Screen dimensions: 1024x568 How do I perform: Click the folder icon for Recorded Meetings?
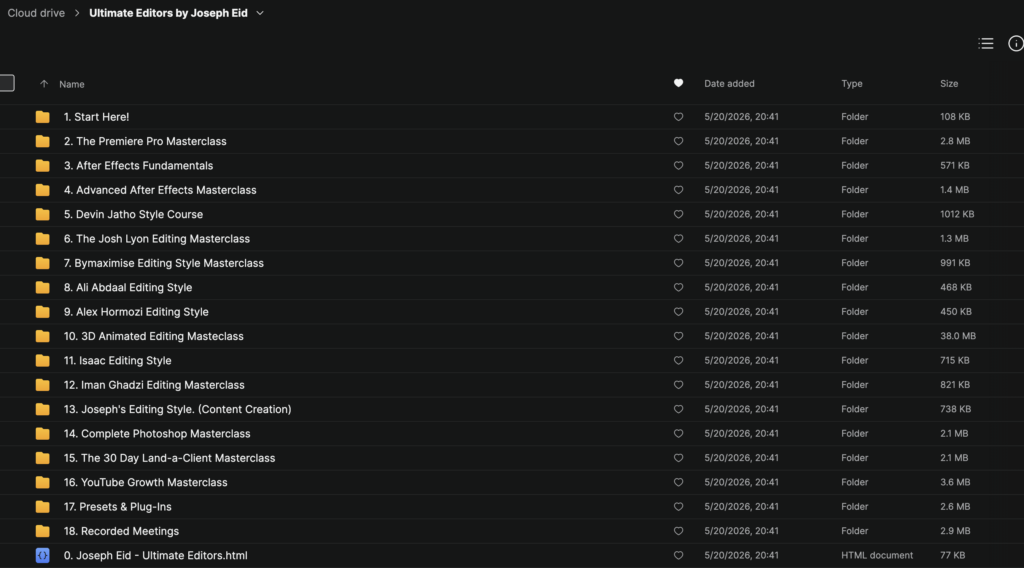click(42, 531)
